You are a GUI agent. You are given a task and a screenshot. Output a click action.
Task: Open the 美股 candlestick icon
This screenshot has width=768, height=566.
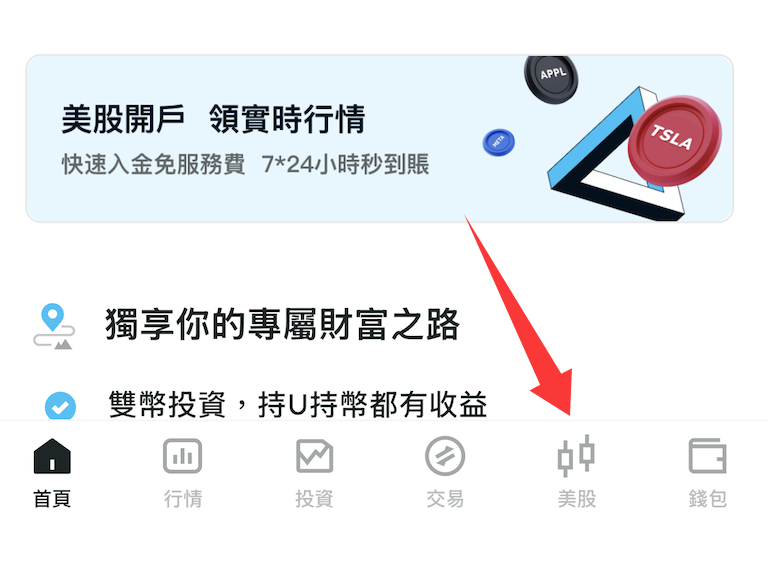click(576, 456)
